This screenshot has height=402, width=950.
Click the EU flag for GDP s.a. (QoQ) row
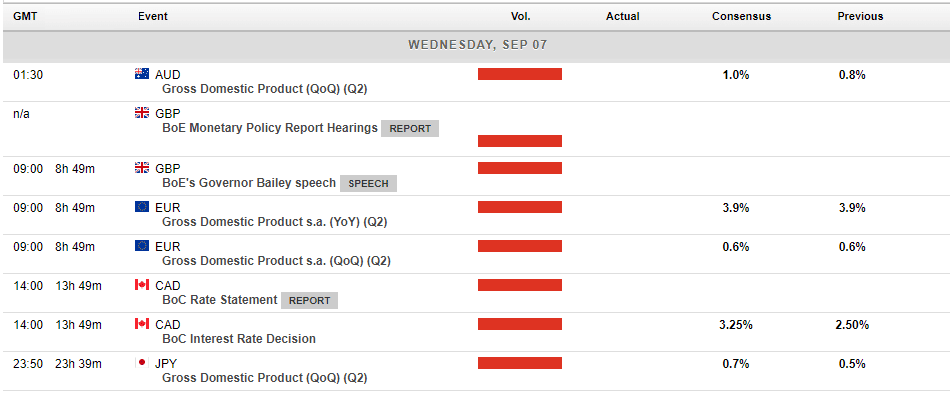(x=141, y=246)
